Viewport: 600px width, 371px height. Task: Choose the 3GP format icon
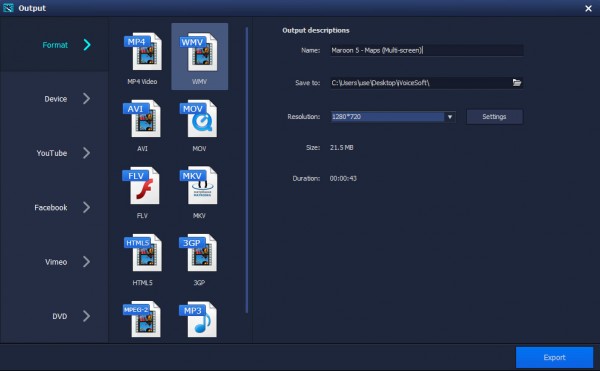(198, 253)
